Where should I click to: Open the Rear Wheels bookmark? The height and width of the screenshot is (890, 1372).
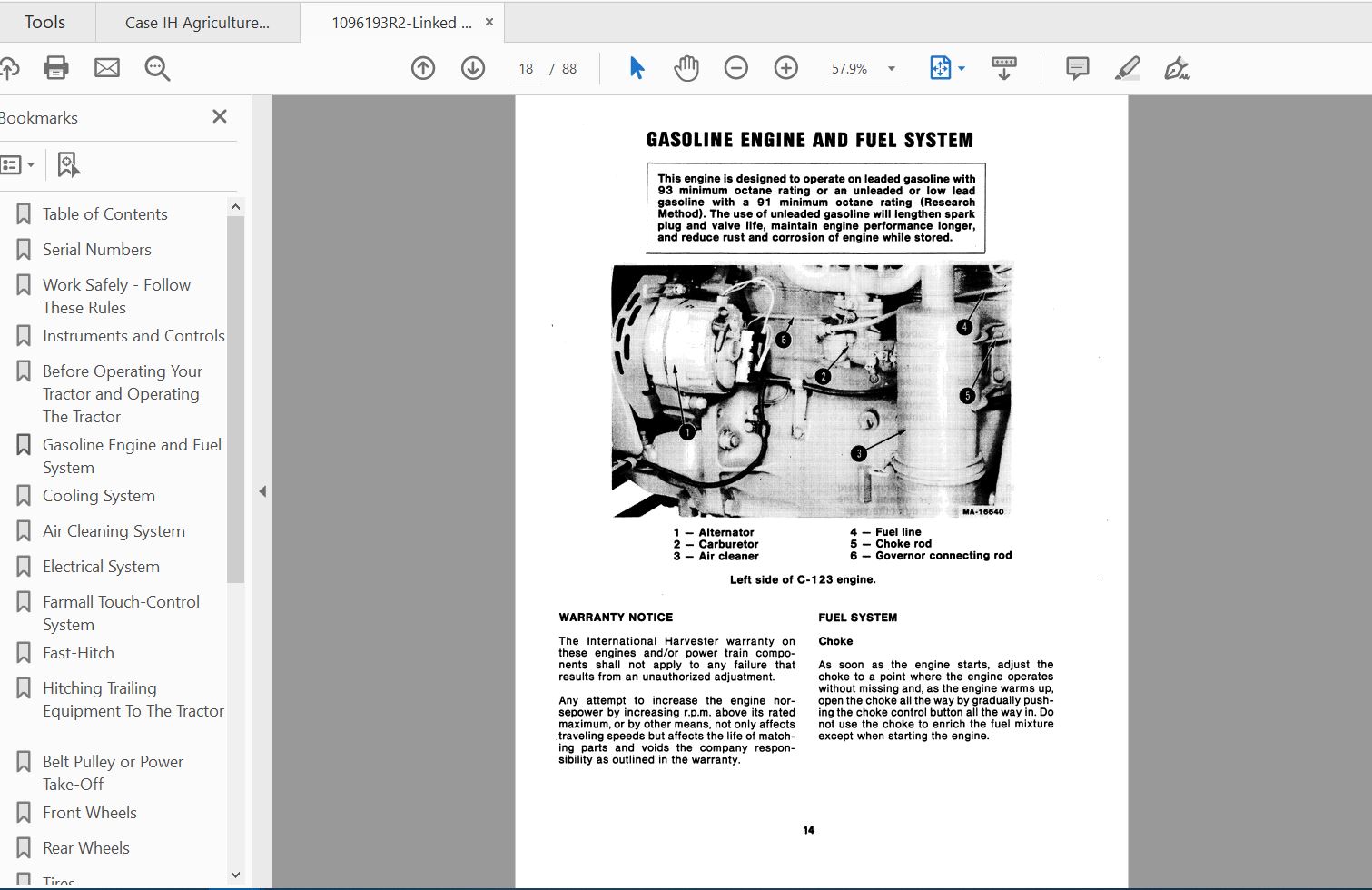click(x=86, y=848)
